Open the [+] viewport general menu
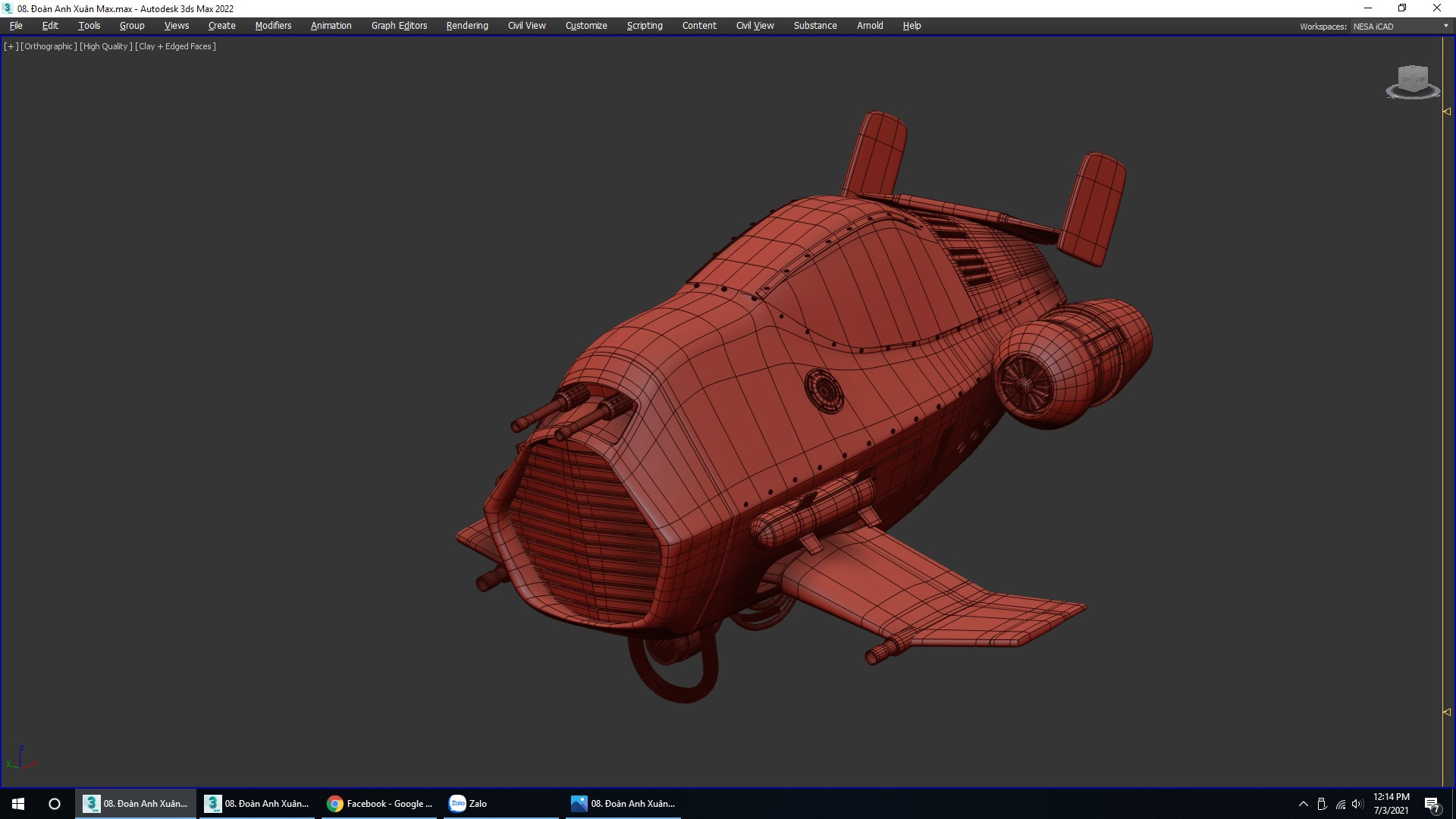The width and height of the screenshot is (1456, 819). click(11, 46)
